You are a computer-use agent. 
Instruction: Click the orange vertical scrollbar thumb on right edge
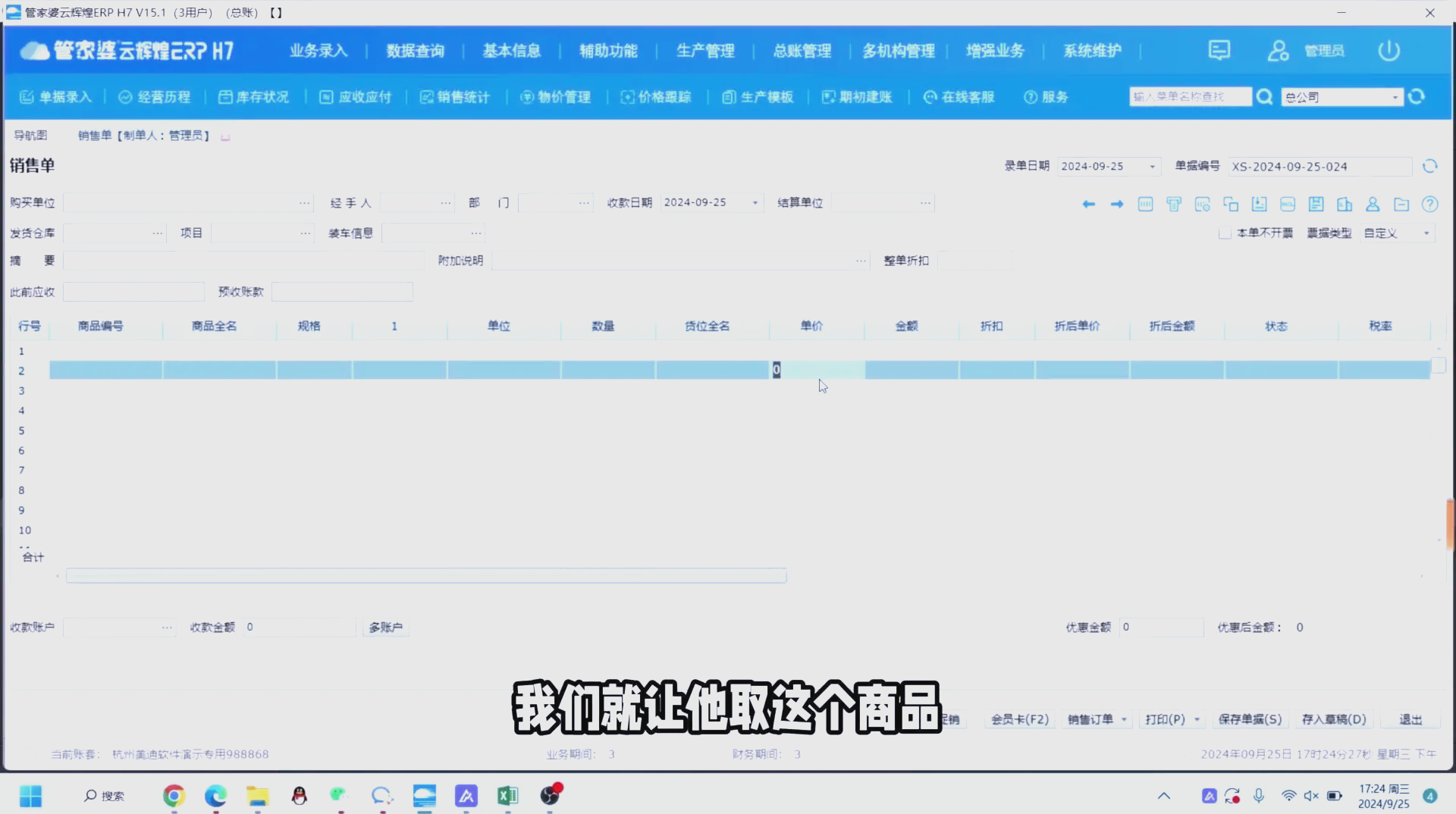[1450, 523]
